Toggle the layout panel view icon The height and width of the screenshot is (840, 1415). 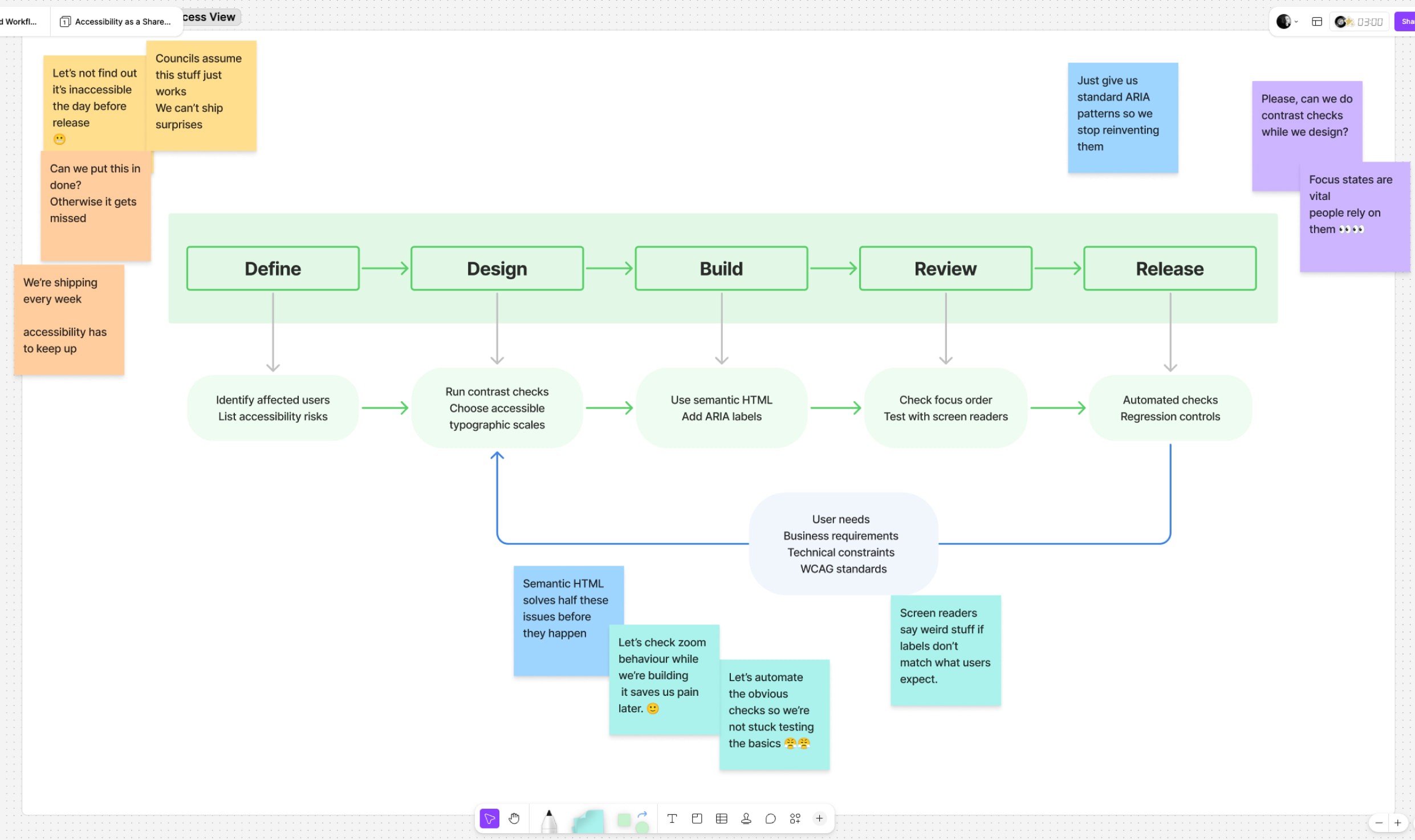click(x=1317, y=22)
